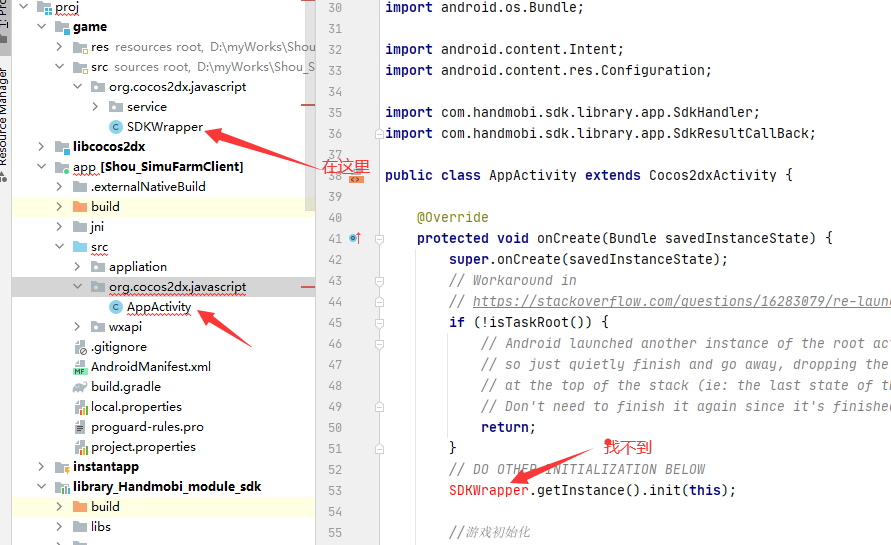Toggle the comment fold marker on line 43
The height and width of the screenshot is (545, 891).
click(379, 281)
